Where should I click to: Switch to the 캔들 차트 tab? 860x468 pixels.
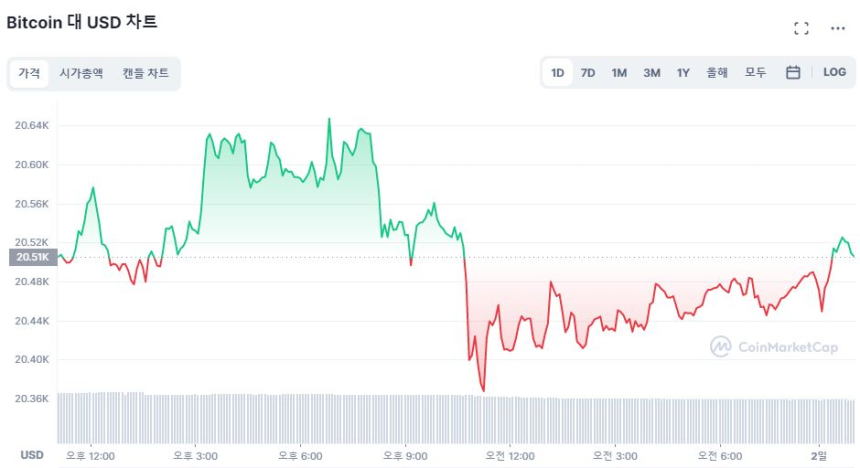[146, 73]
